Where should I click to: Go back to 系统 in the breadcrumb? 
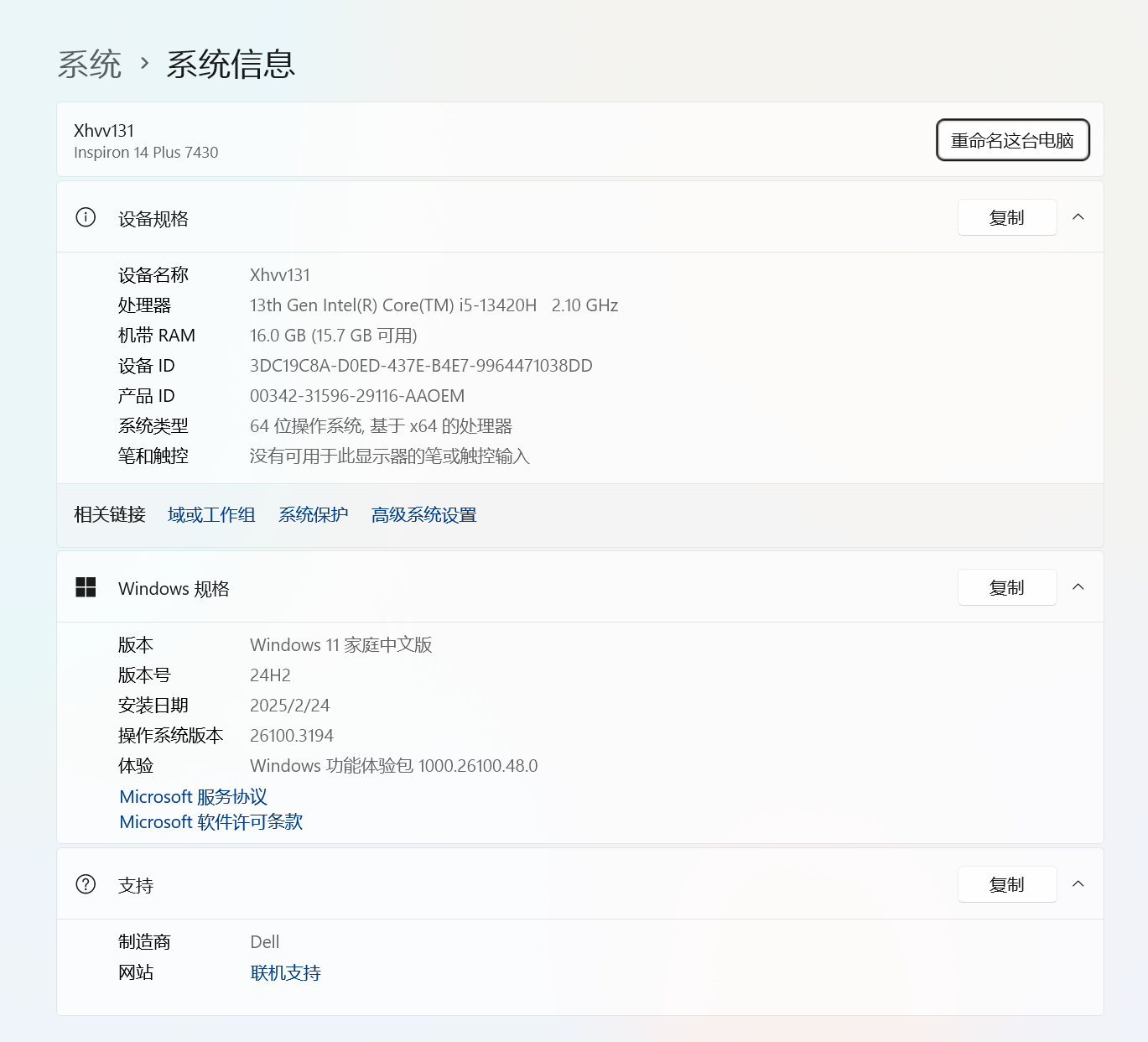tap(90, 64)
